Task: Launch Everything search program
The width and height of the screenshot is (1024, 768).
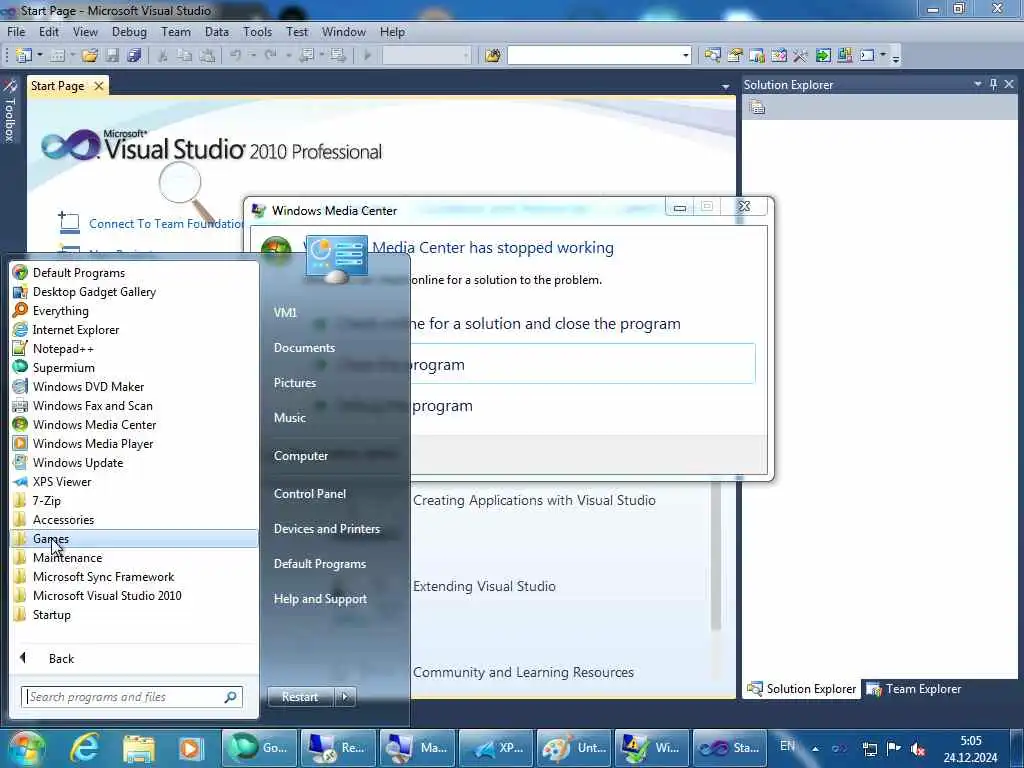Action: click(134, 310)
